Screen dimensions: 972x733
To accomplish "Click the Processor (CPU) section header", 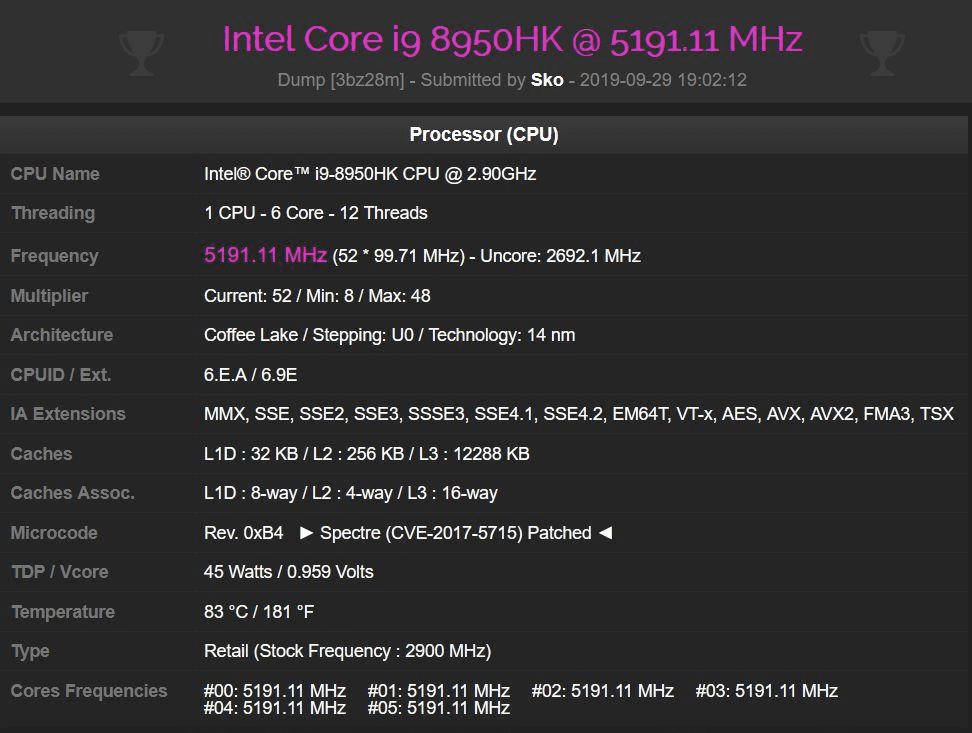I will tap(484, 134).
